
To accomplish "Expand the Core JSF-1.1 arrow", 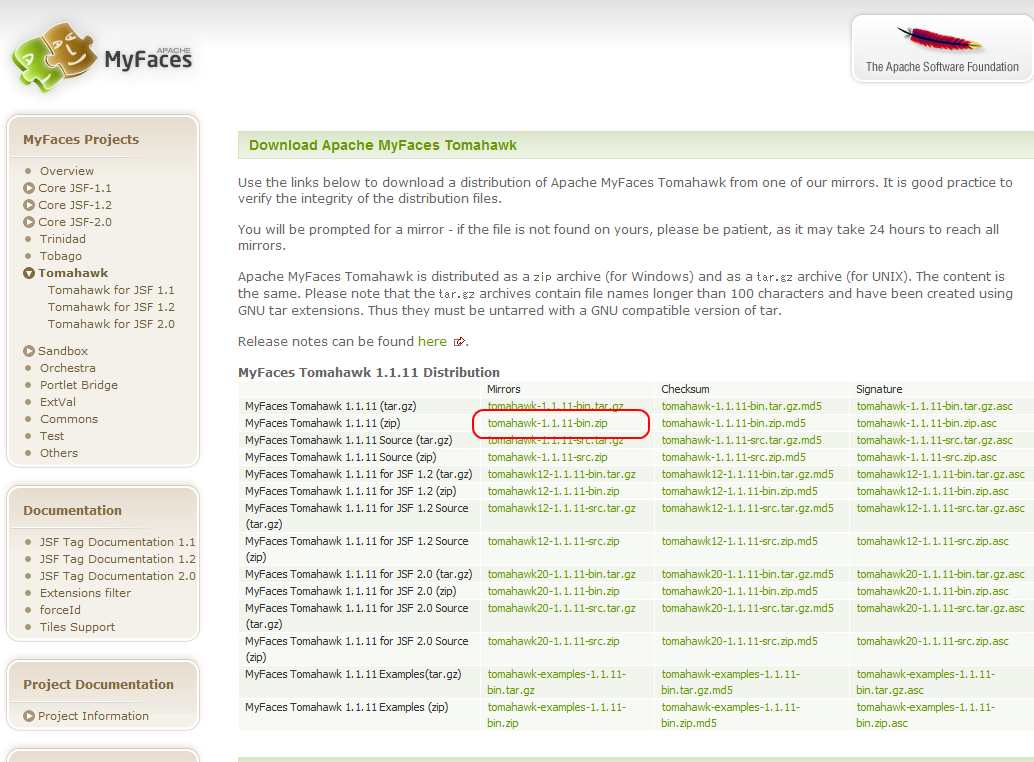I will [x=29, y=188].
